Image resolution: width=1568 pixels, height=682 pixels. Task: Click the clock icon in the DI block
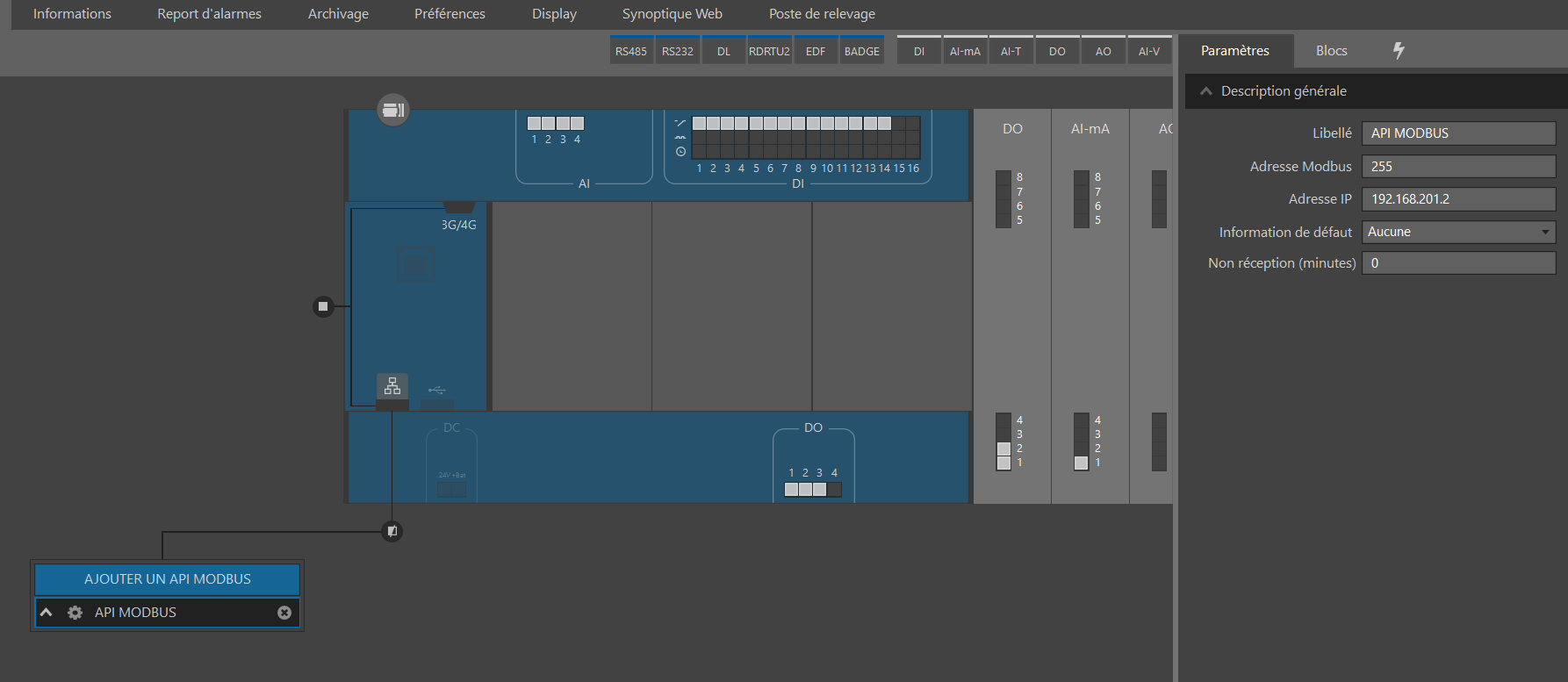tap(680, 152)
